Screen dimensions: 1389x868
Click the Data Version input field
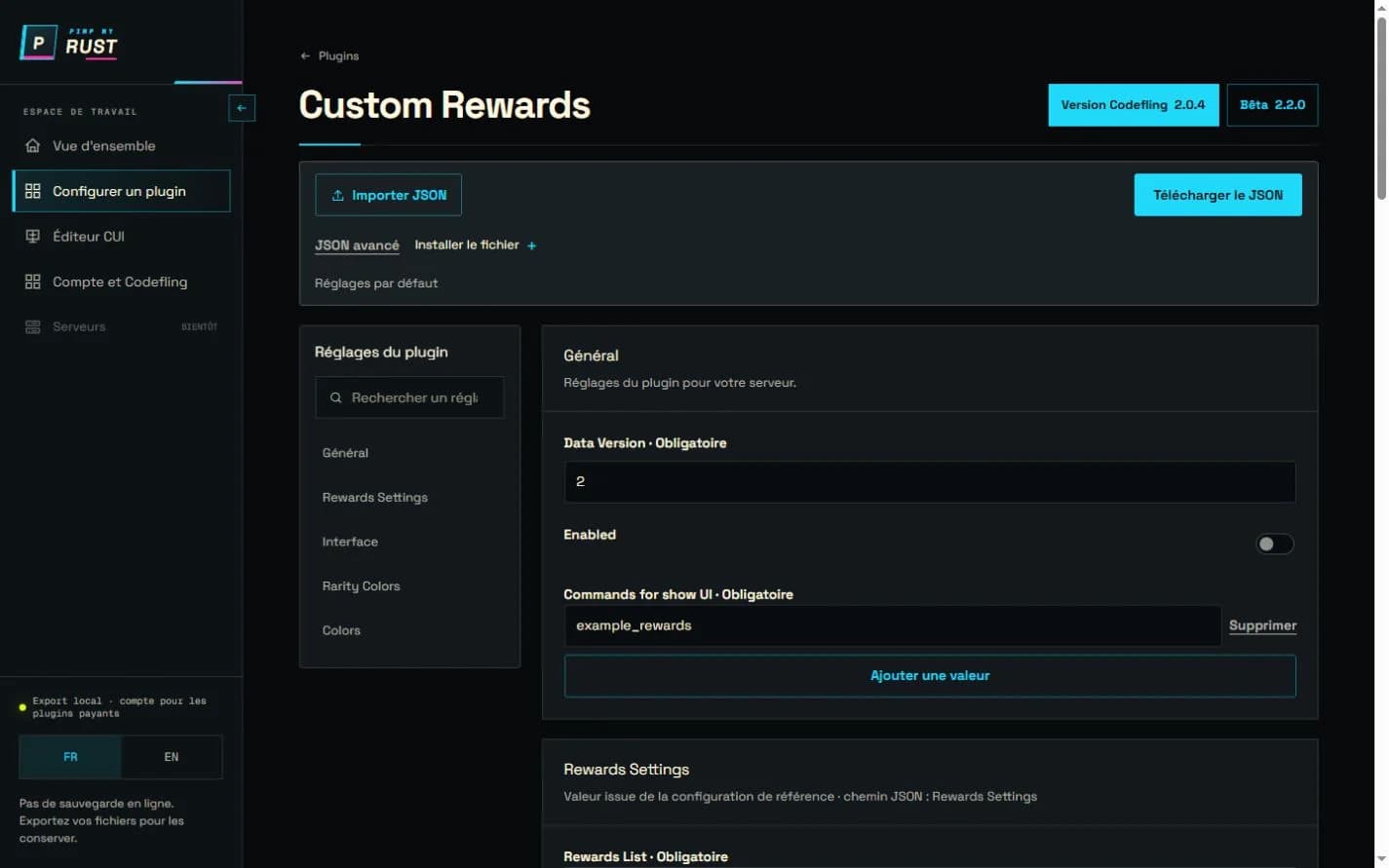pos(930,482)
